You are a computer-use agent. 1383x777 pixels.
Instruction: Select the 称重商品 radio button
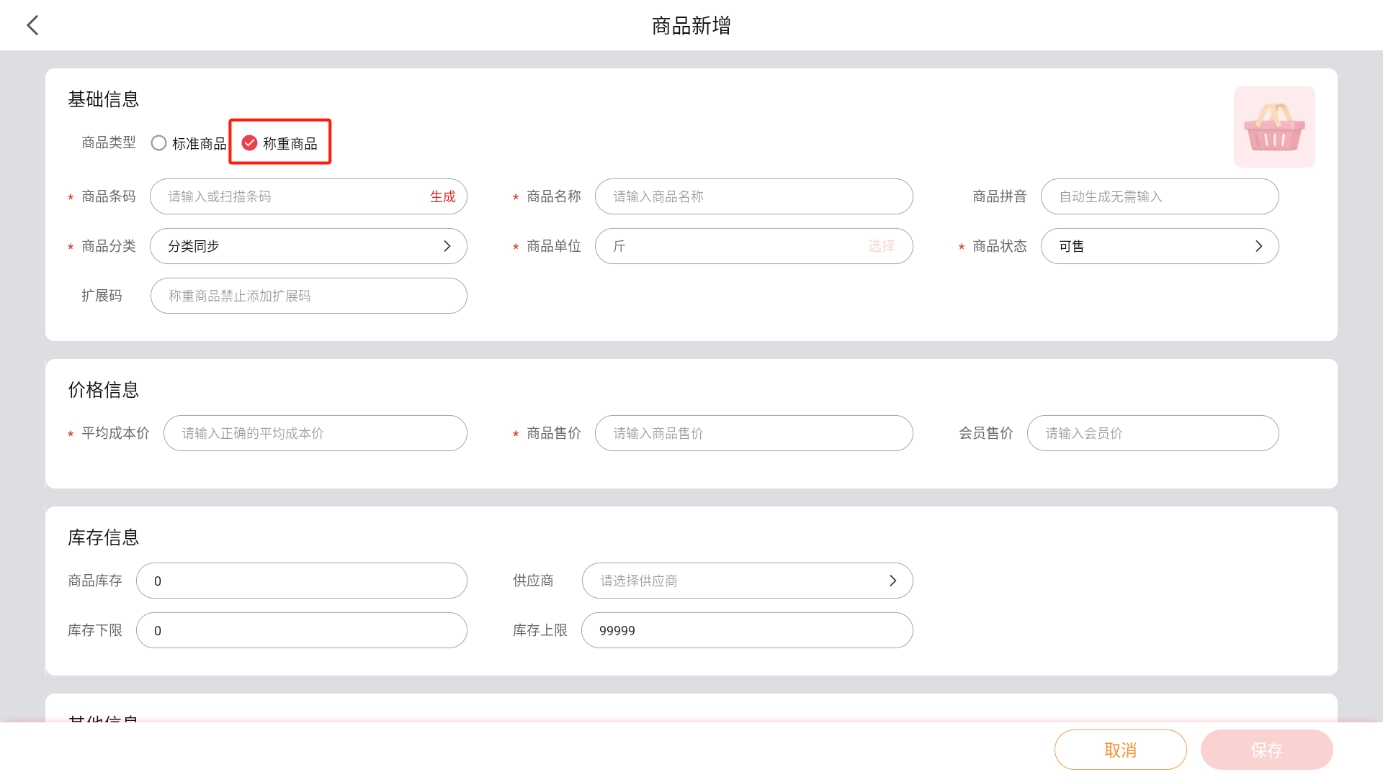pos(250,143)
